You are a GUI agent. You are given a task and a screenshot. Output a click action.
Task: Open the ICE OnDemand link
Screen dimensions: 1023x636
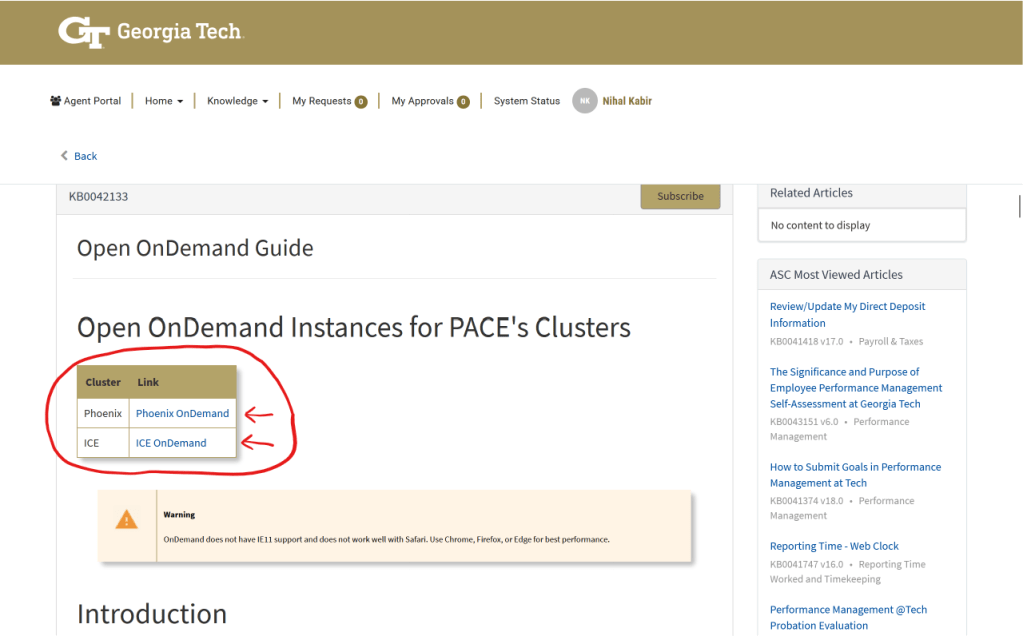[171, 443]
